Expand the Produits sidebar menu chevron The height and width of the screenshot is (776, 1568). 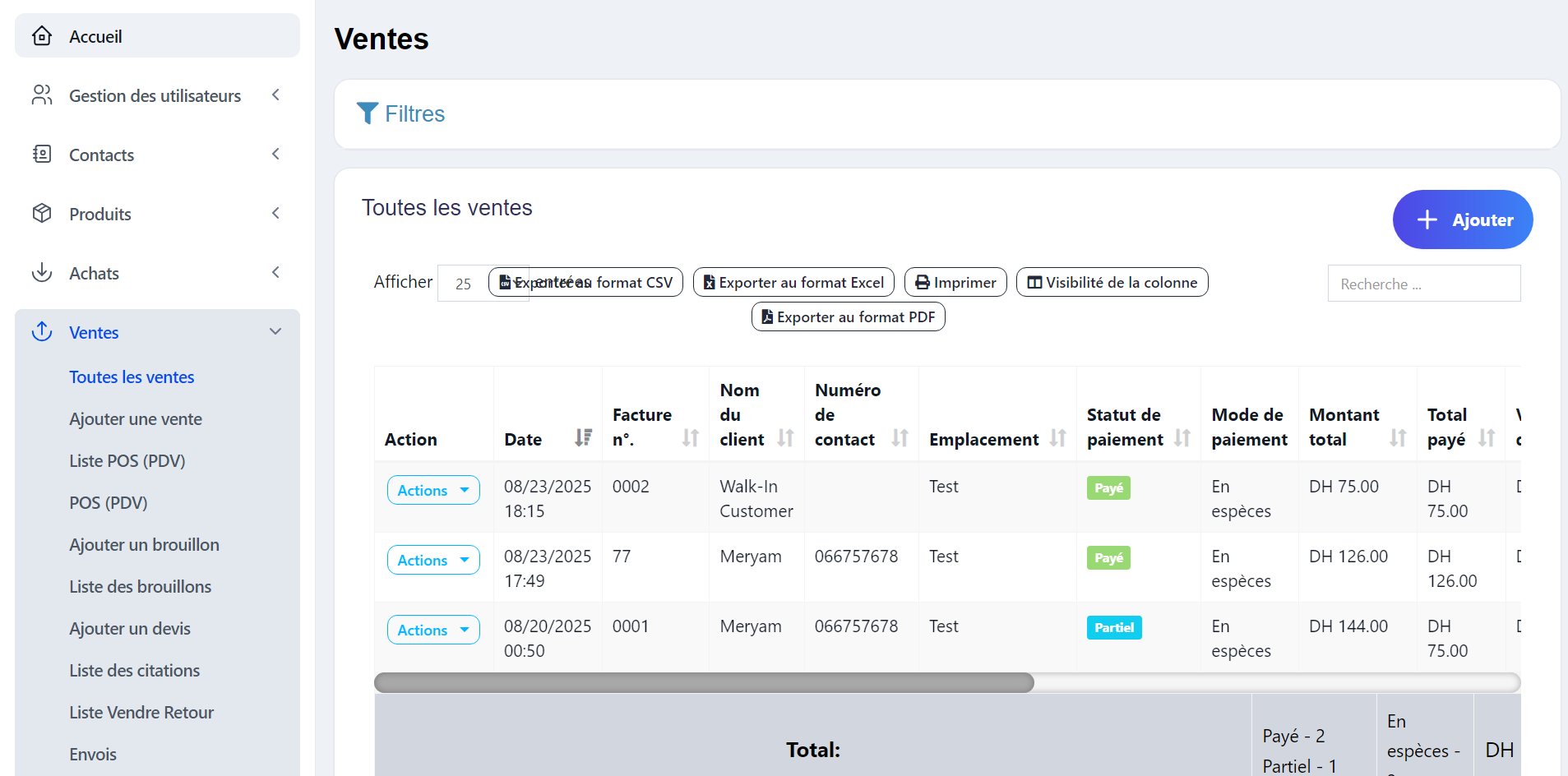tap(275, 214)
